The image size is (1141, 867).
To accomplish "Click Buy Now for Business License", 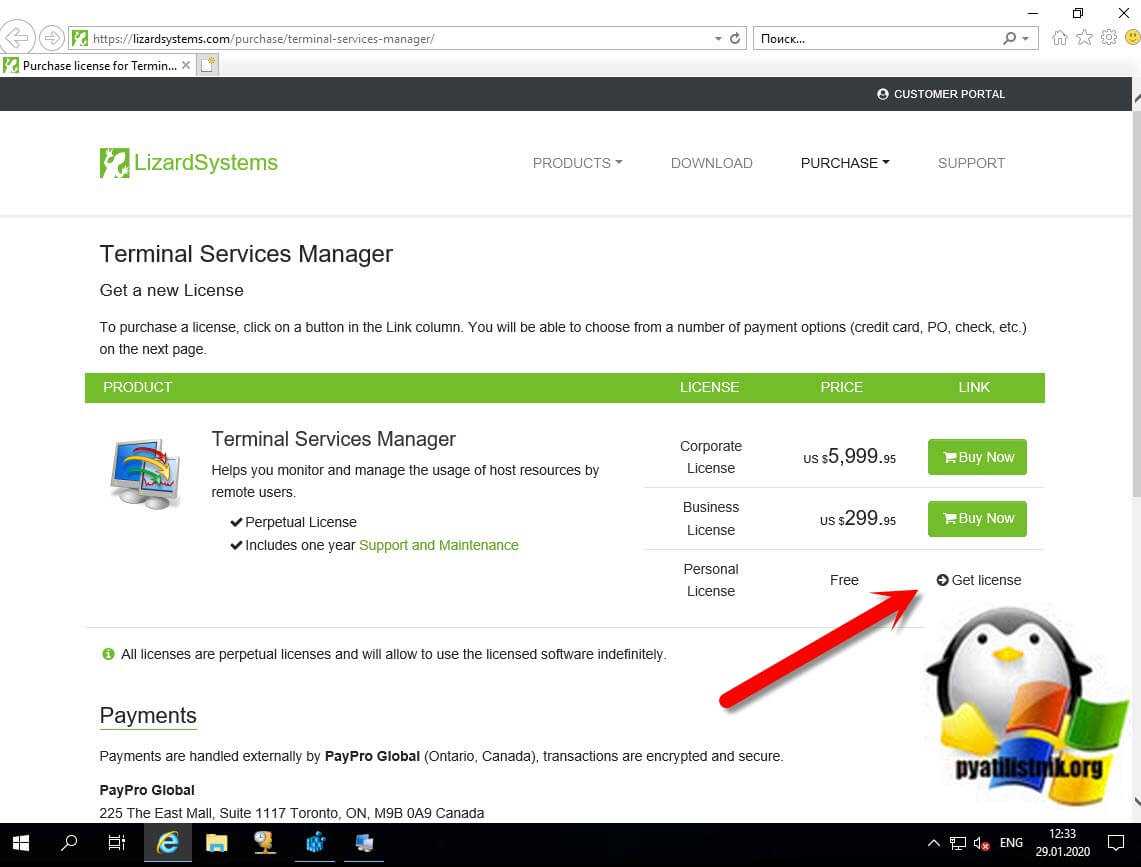I will coord(977,518).
